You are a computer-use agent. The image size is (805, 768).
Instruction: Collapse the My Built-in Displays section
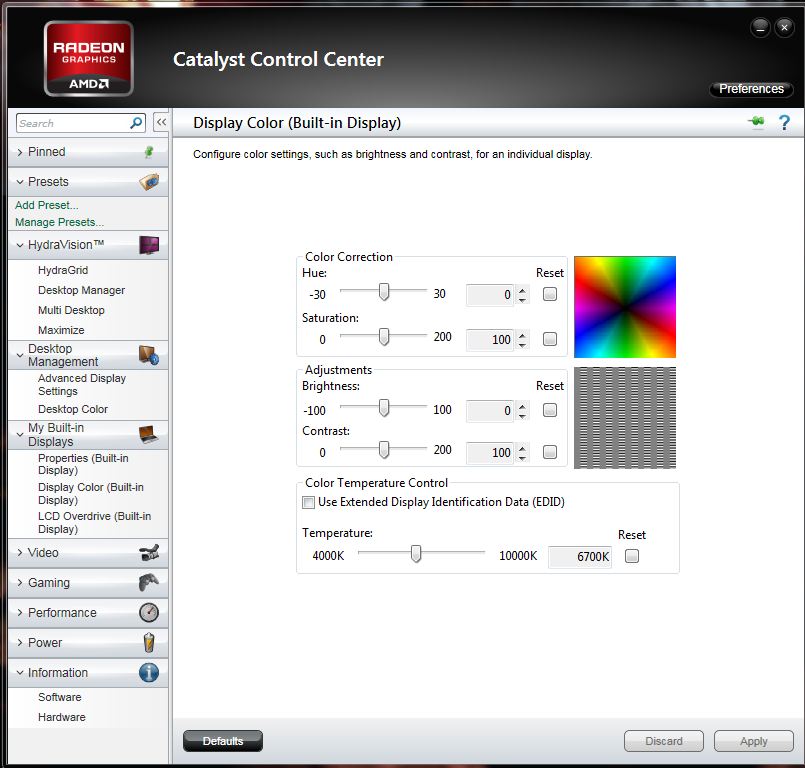pyautogui.click(x=20, y=434)
